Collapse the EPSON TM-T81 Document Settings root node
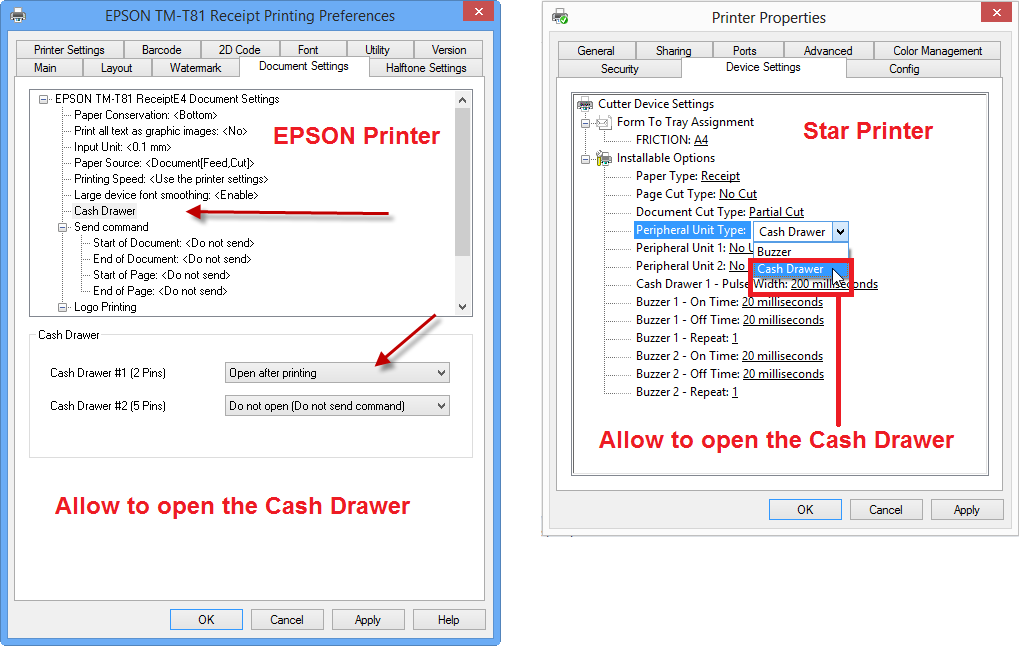Viewport: 1022px width, 646px height. [x=44, y=99]
